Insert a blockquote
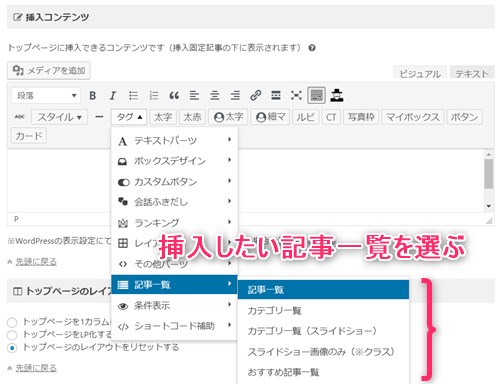The height and width of the screenshot is (384, 500). [x=174, y=96]
